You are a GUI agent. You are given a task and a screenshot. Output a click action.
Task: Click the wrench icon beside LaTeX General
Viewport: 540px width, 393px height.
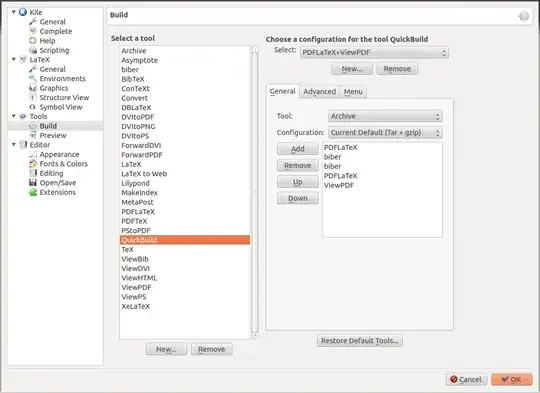pyautogui.click(x=33, y=69)
